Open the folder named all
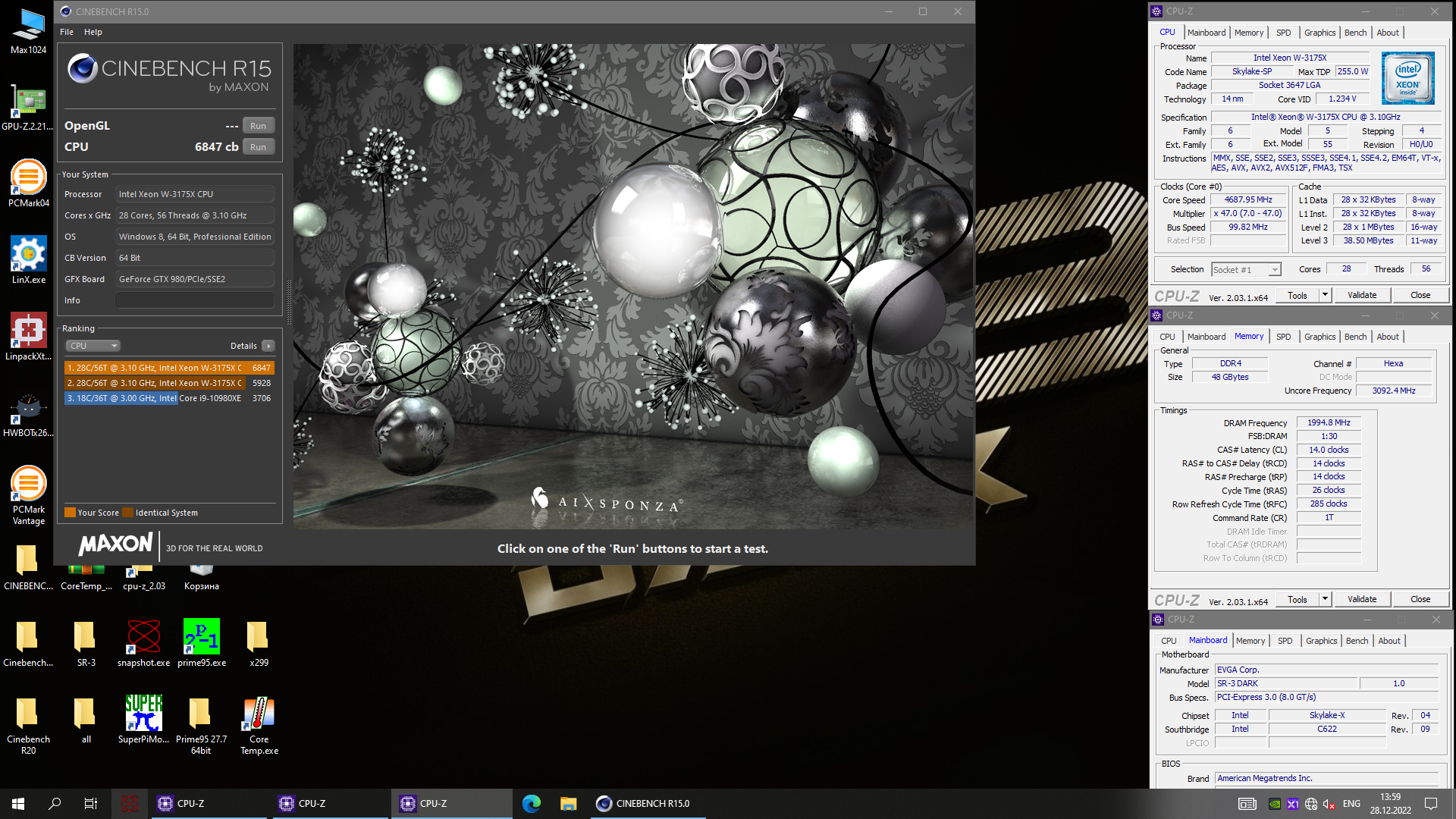 tap(86, 720)
